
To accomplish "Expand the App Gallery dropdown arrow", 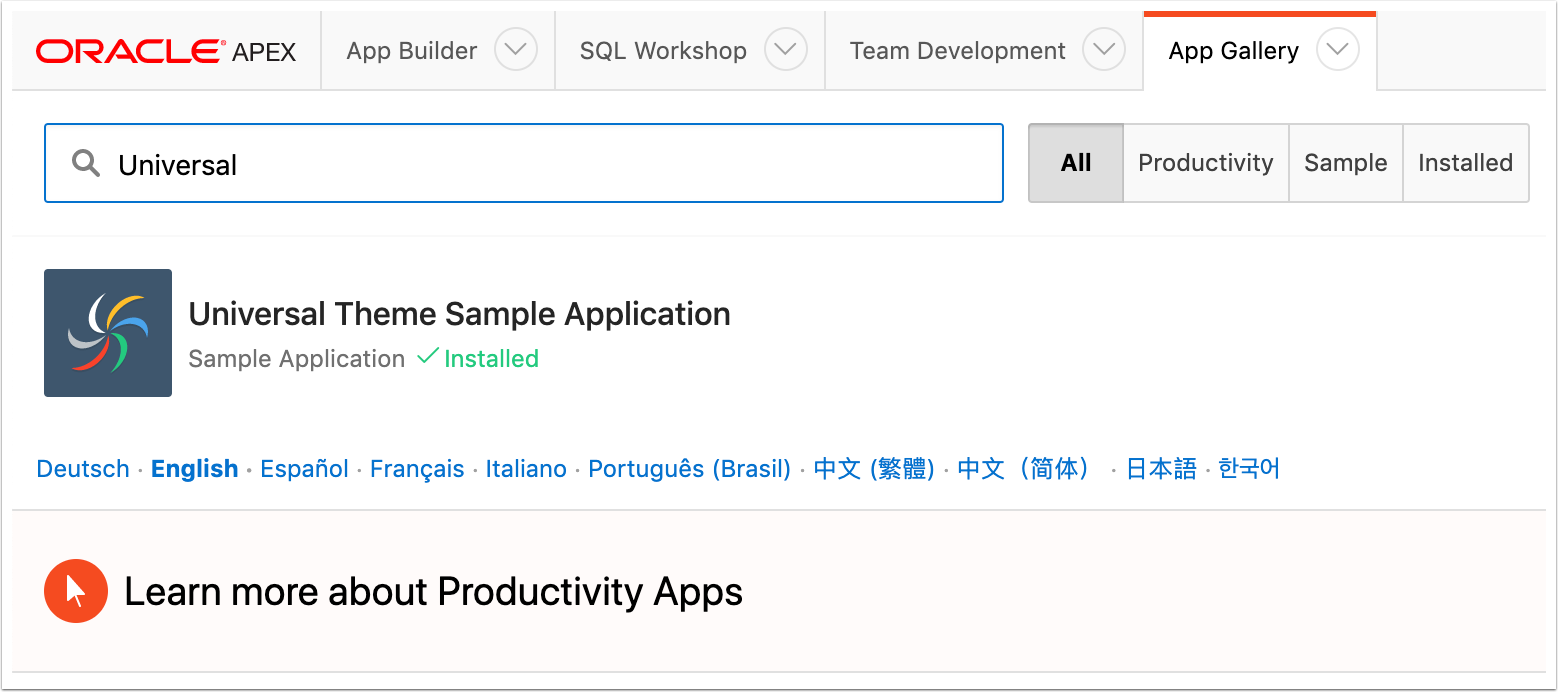I will click(x=1338, y=50).
